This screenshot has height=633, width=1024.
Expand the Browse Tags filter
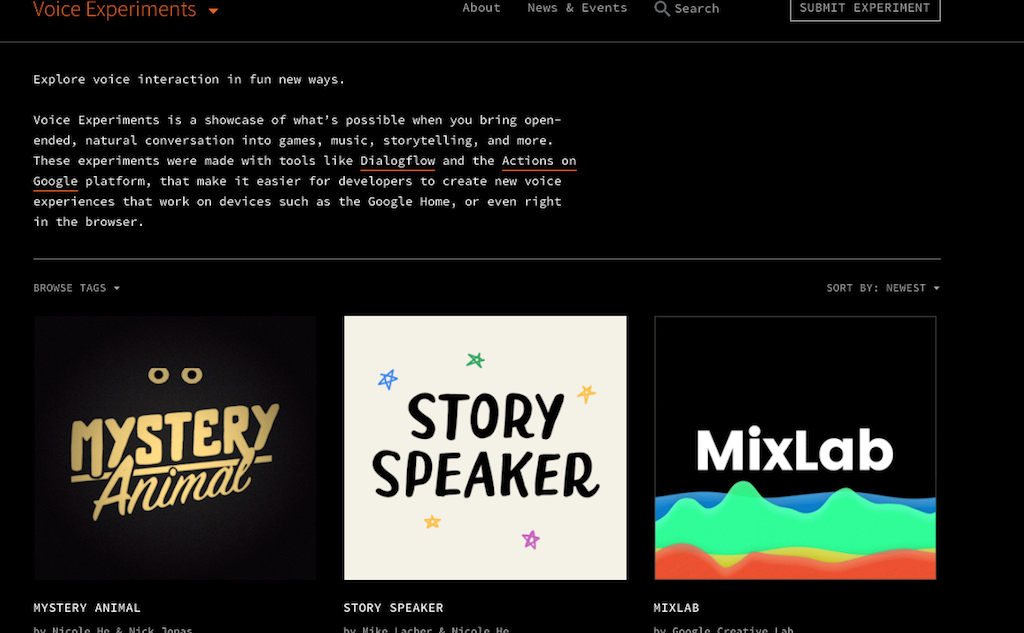click(76, 288)
